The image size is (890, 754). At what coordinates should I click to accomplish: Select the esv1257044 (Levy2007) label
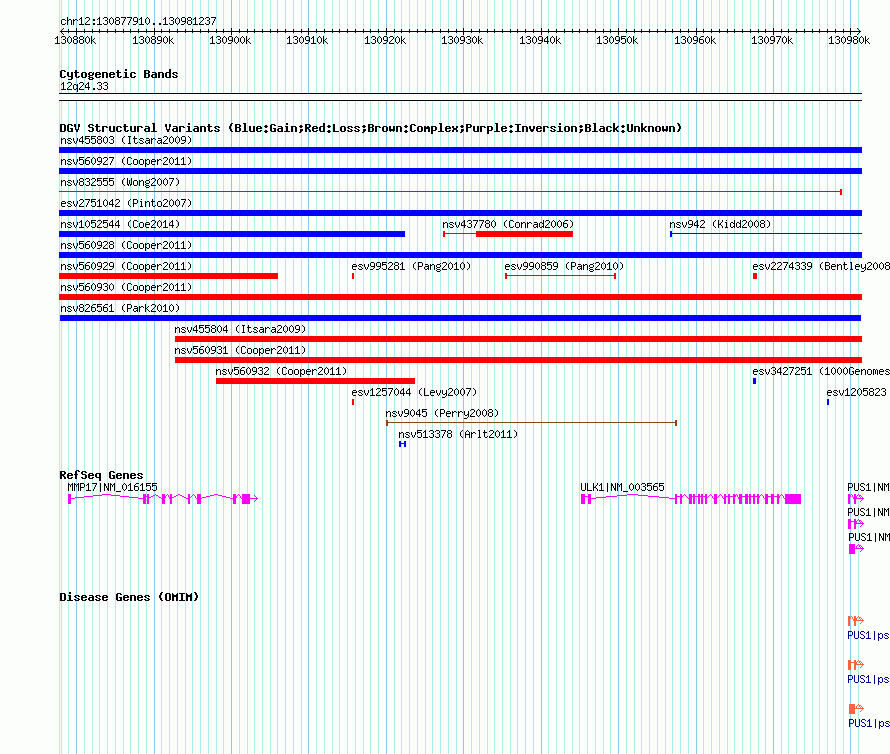(414, 392)
